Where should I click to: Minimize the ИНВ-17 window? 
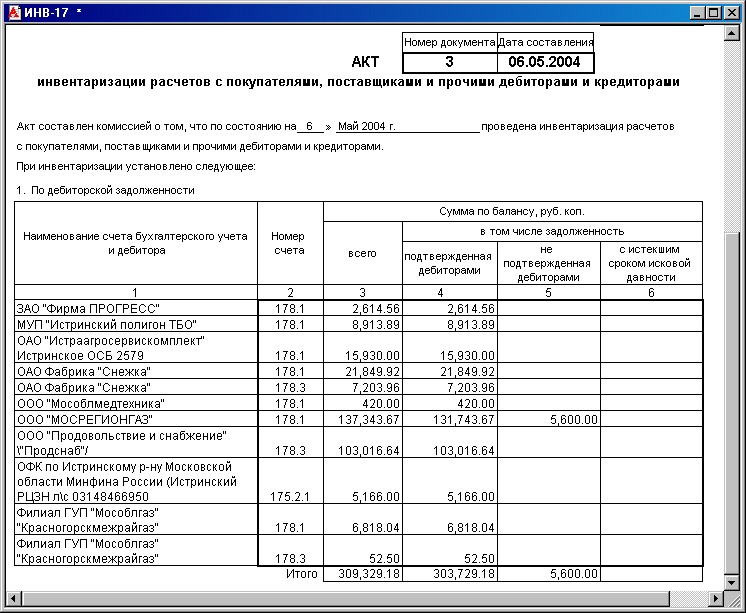tap(697, 13)
